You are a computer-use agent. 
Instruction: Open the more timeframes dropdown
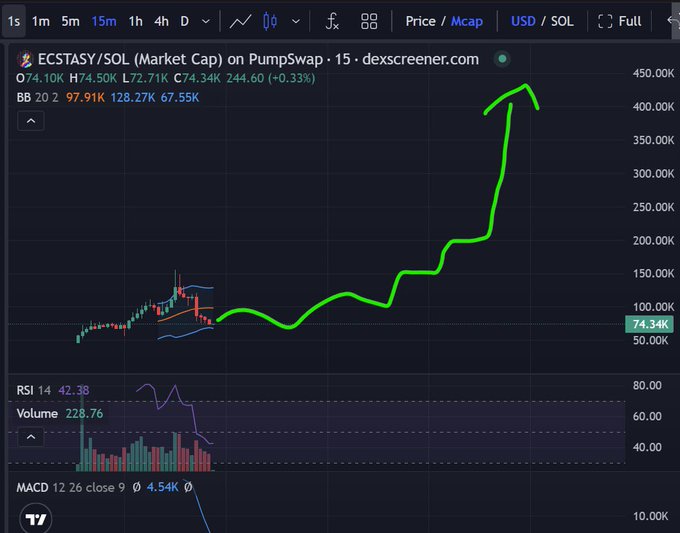(206, 21)
